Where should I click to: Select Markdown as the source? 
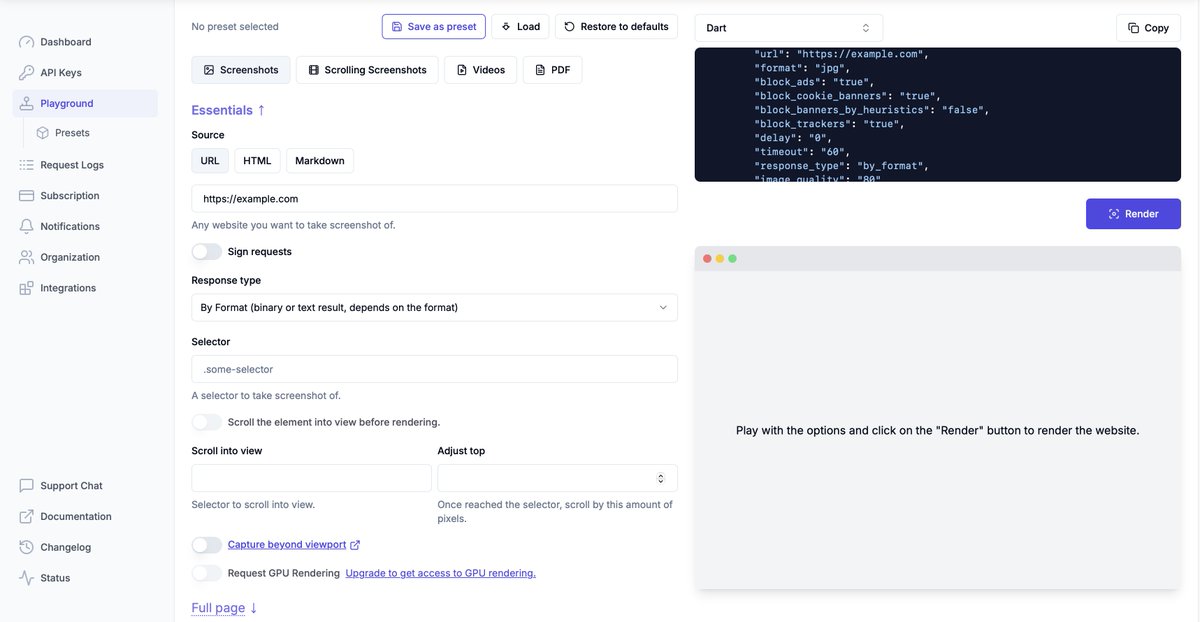pyautogui.click(x=320, y=161)
